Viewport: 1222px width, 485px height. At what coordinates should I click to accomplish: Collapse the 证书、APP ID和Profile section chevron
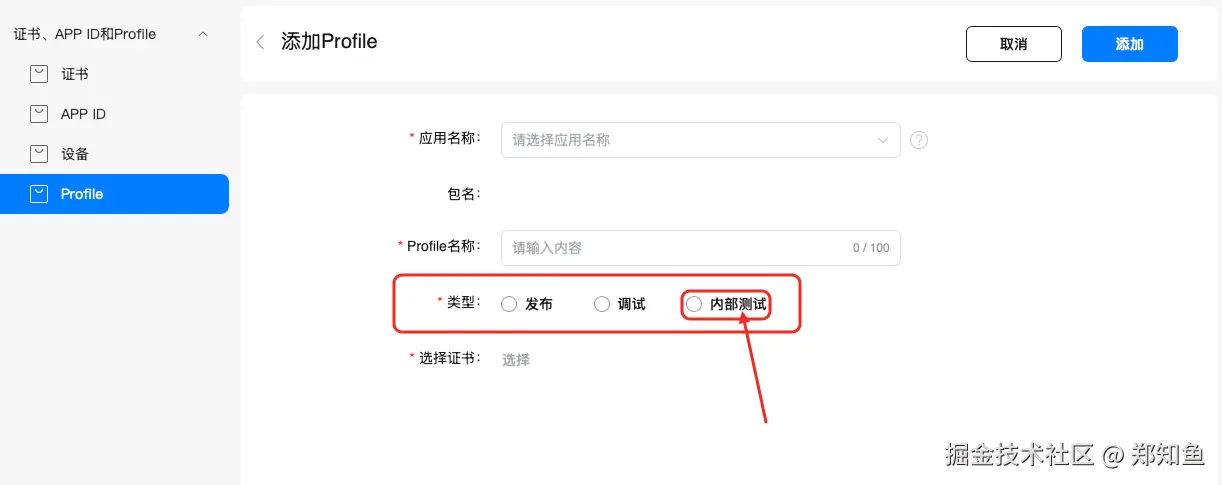pyautogui.click(x=204, y=34)
